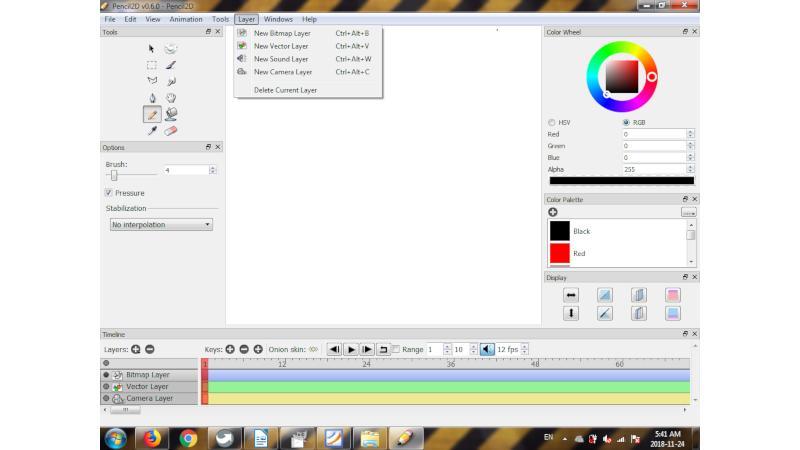Select the HSV radio button
The image size is (800, 450).
(x=552, y=122)
